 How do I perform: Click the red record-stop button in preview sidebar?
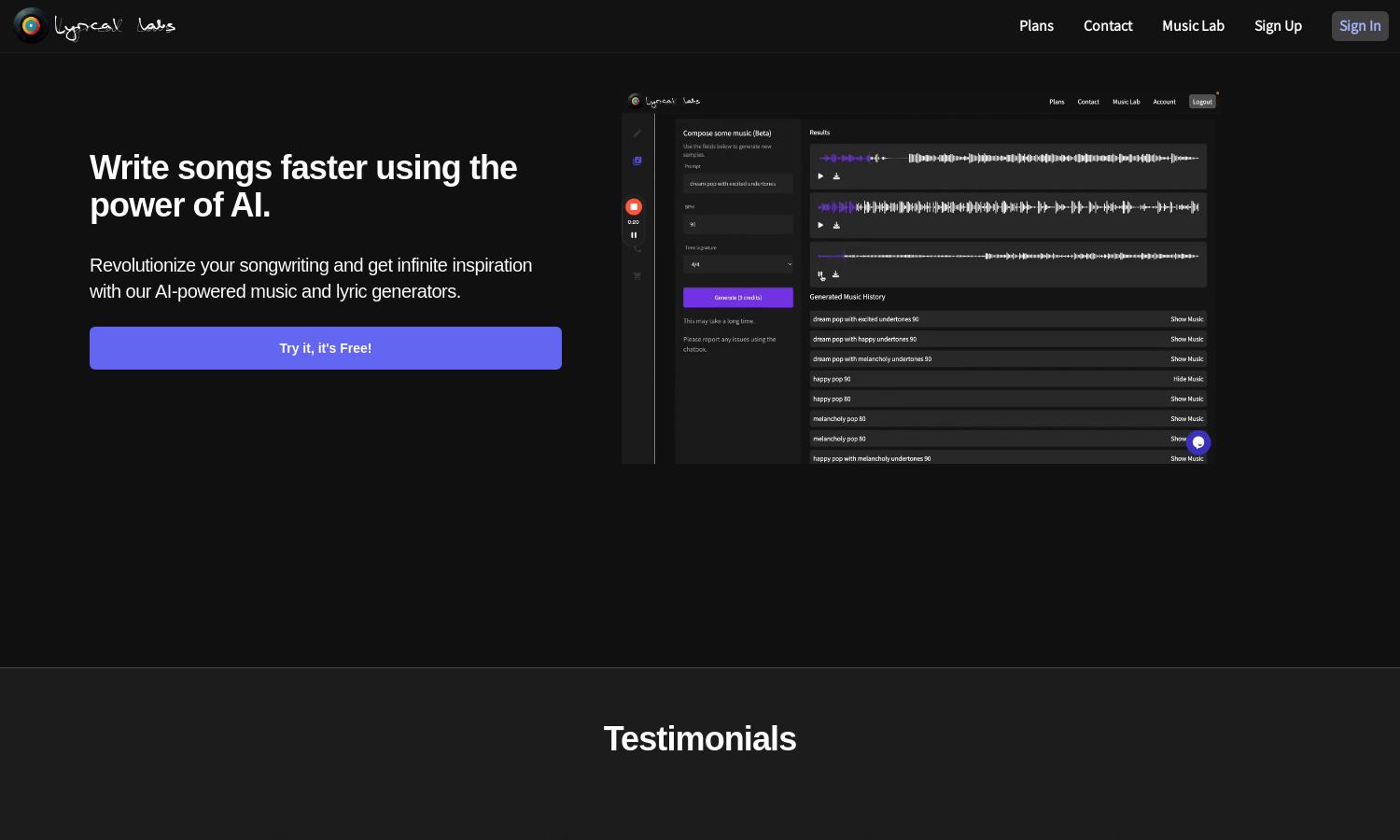634,206
